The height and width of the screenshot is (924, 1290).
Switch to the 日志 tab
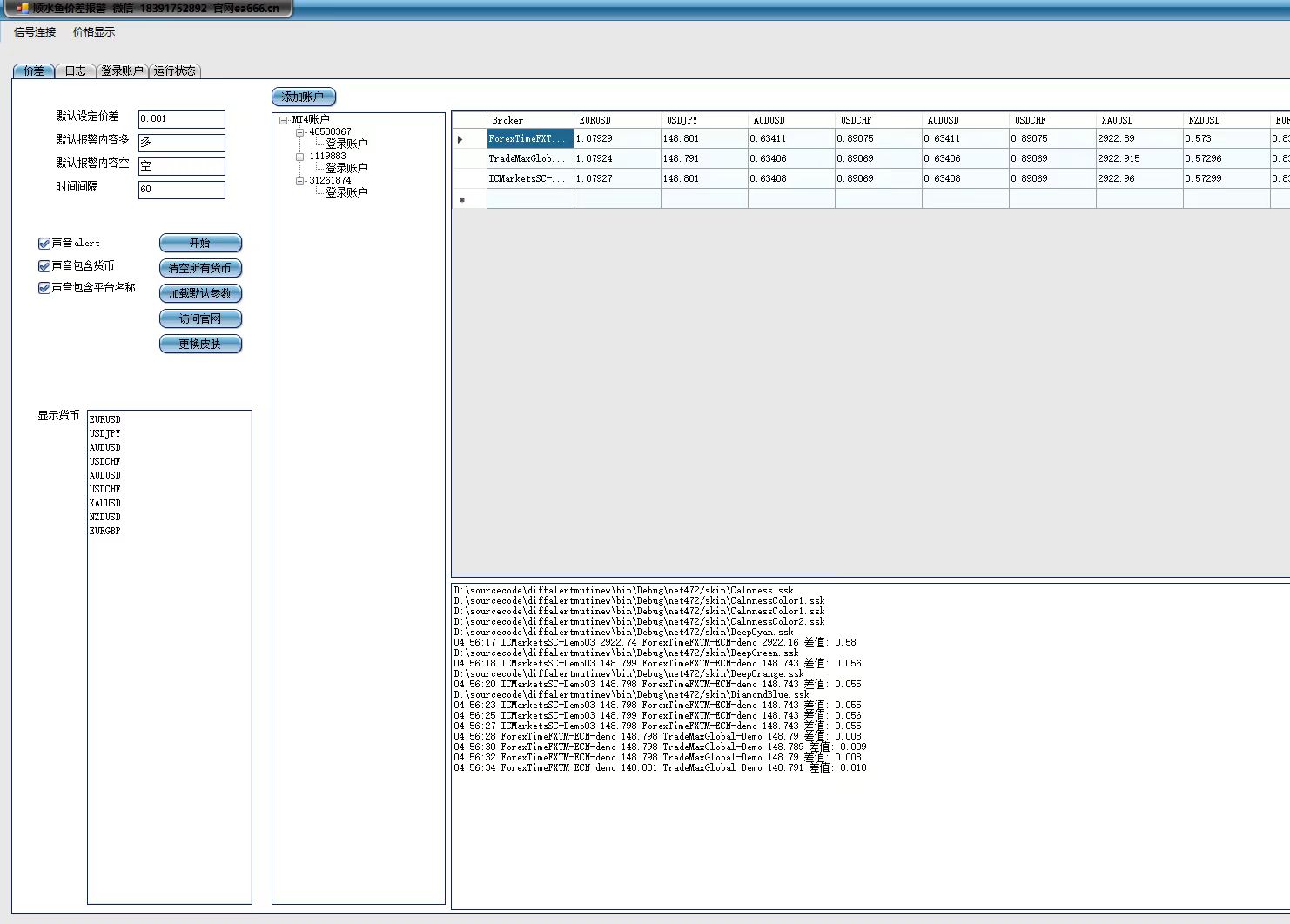(x=76, y=71)
